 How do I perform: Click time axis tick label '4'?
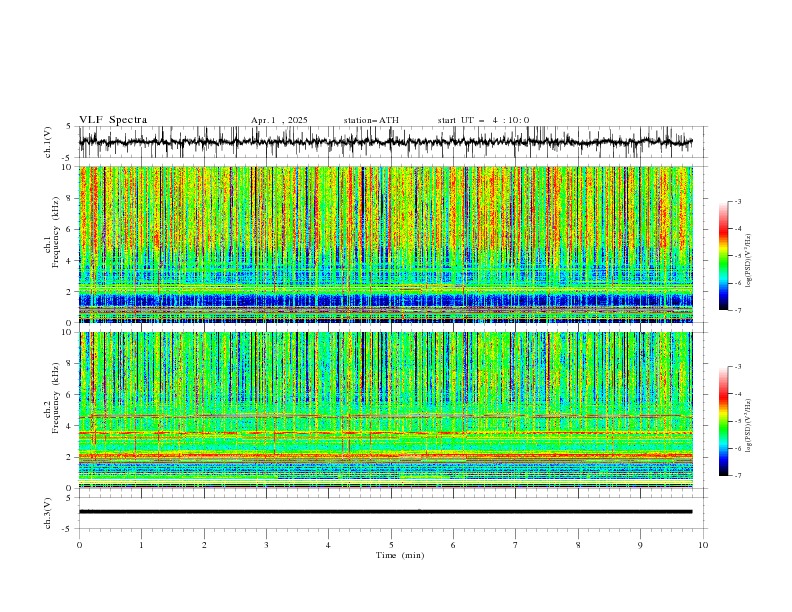328,545
